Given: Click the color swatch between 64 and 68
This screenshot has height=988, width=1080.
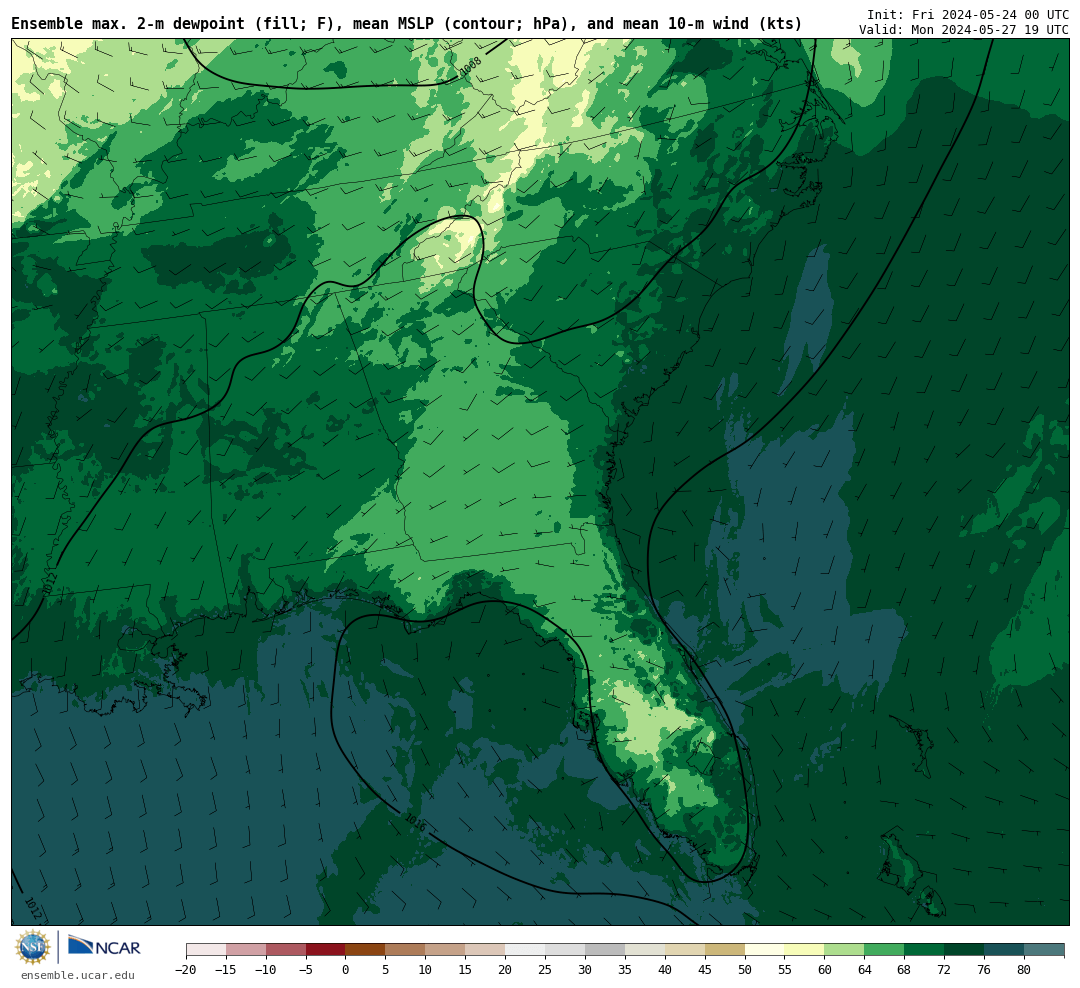Looking at the screenshot, I should [x=885, y=950].
